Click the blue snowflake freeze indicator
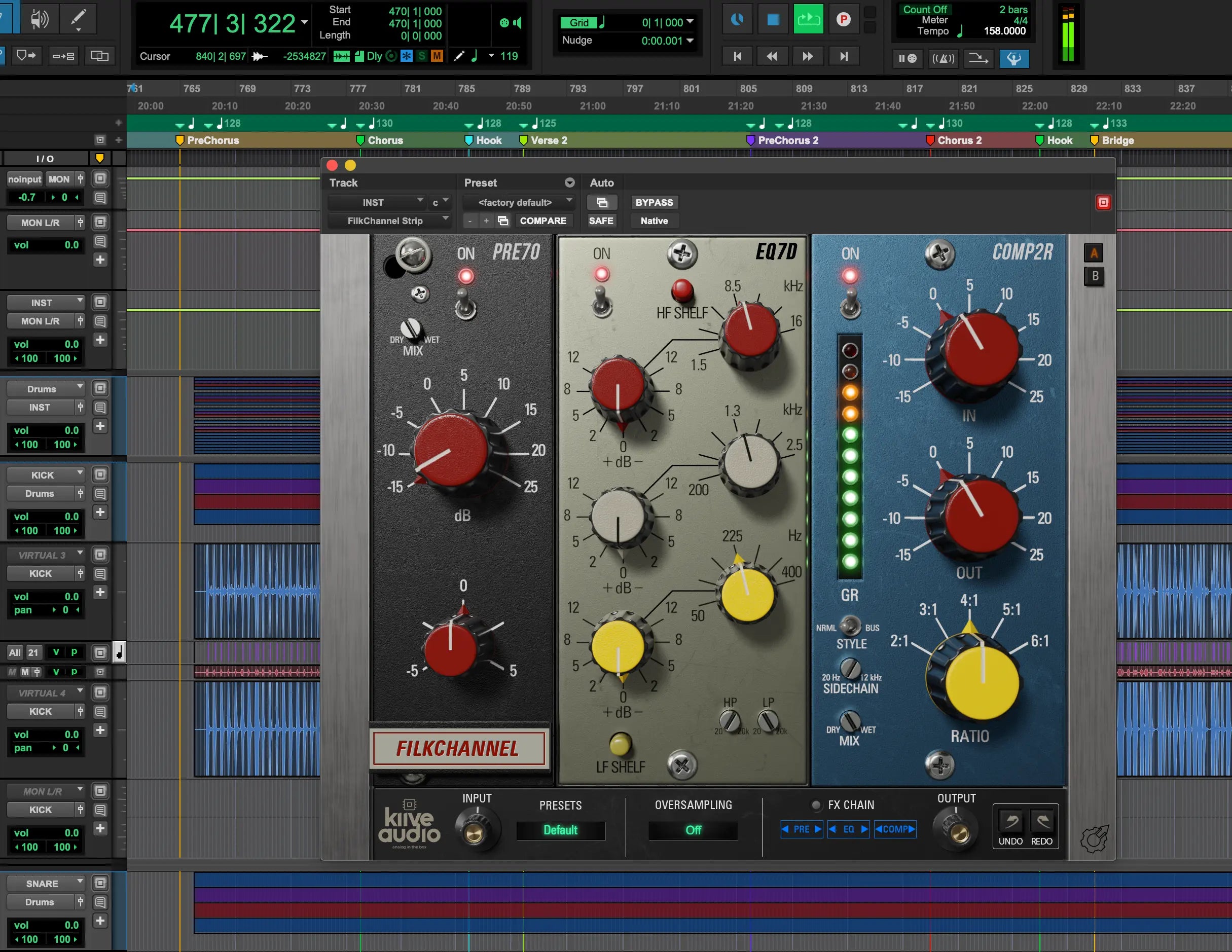This screenshot has width=1232, height=952. click(406, 56)
